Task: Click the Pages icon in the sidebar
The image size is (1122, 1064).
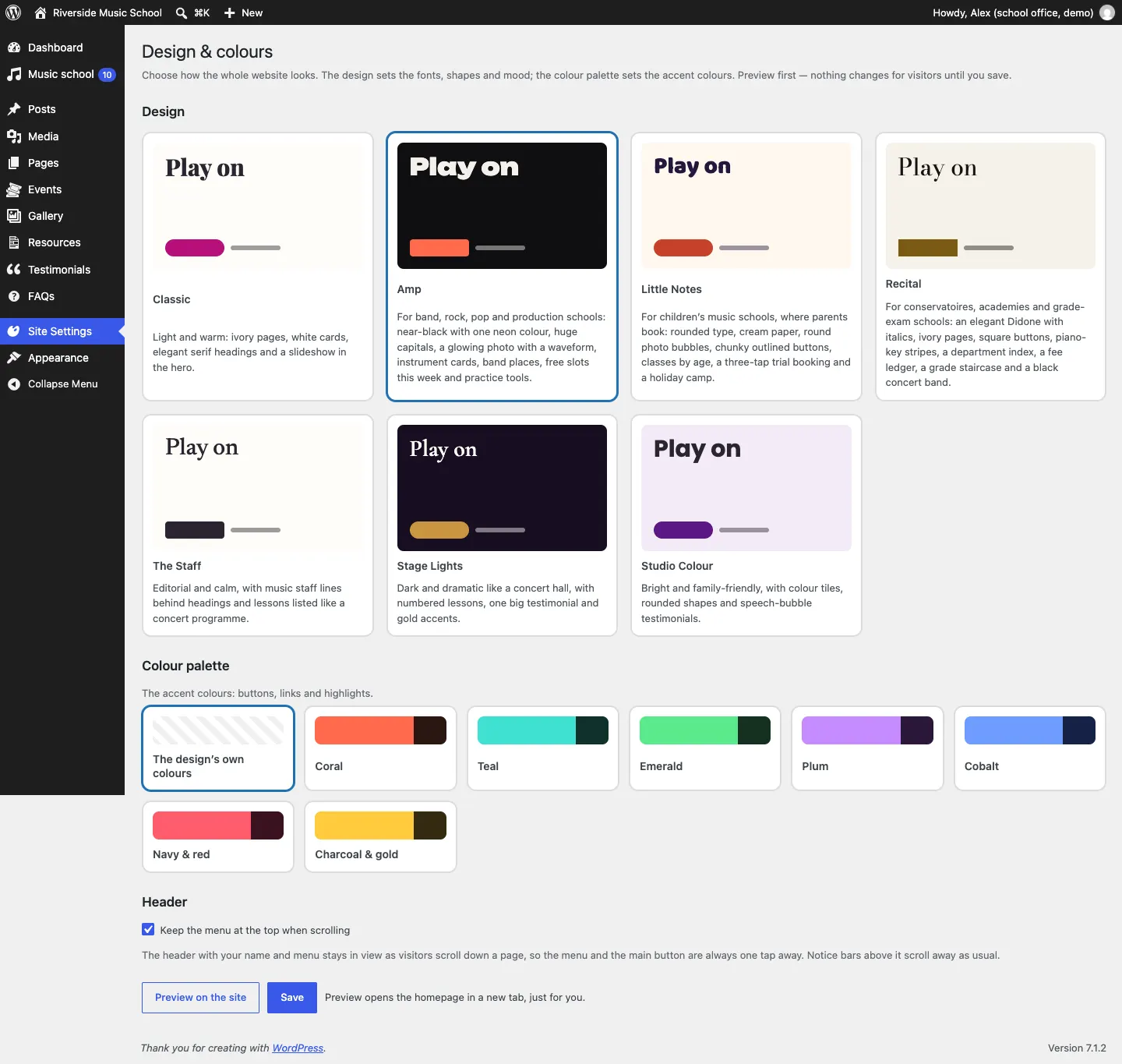Action: click(x=14, y=163)
